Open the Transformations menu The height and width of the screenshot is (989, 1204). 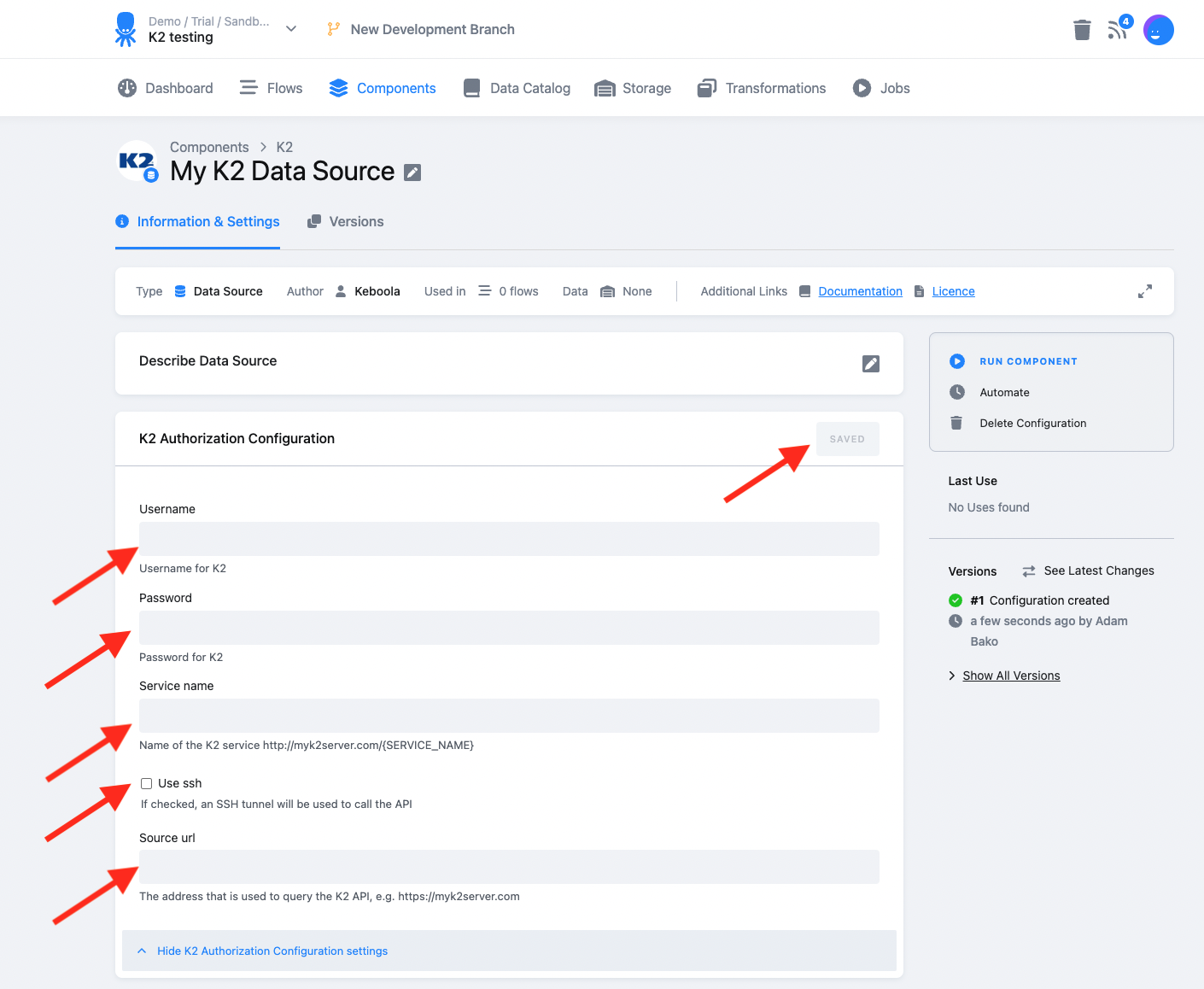pos(762,88)
